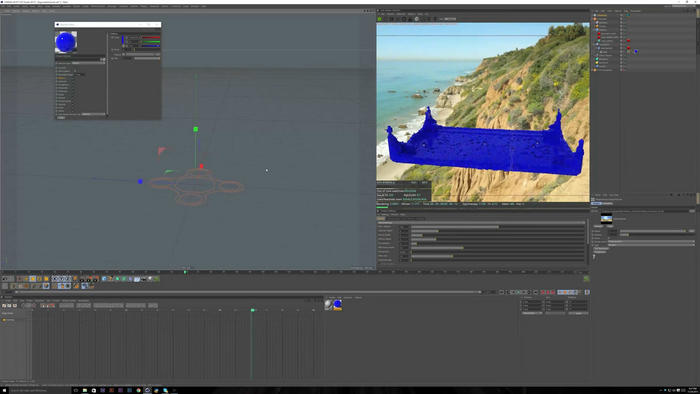The image size is (700, 394).
Task: Click the red color slider in Material Editor
Action: pos(151,37)
